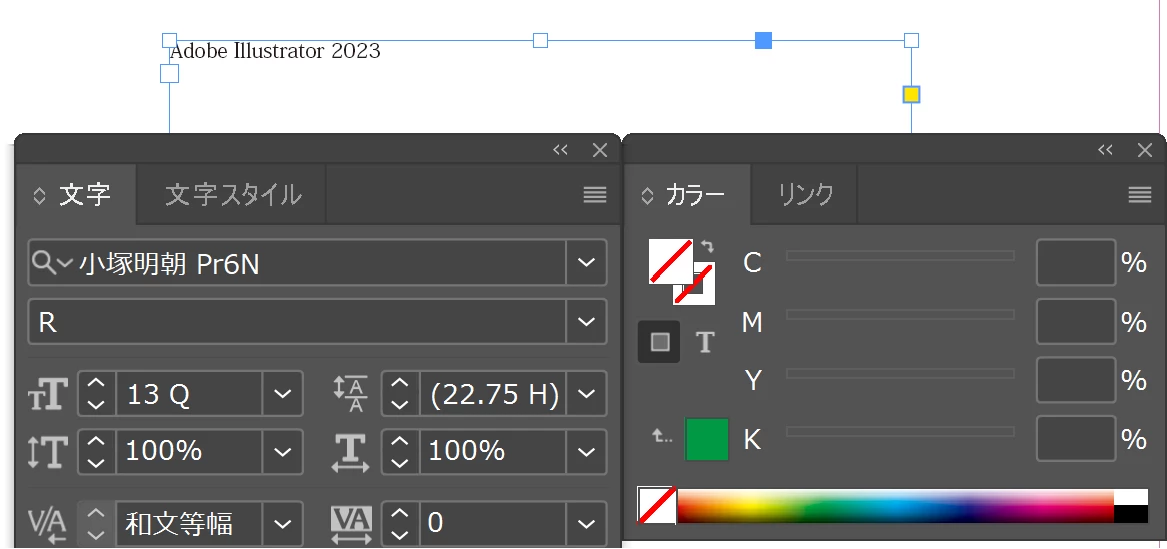Open the tracking dropdown

pyautogui.click(x=586, y=524)
